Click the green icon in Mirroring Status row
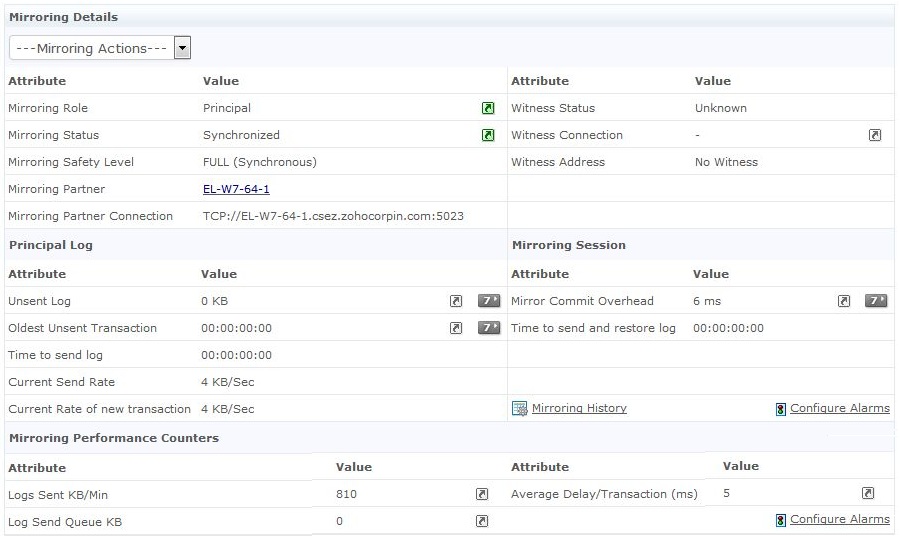 coord(488,135)
